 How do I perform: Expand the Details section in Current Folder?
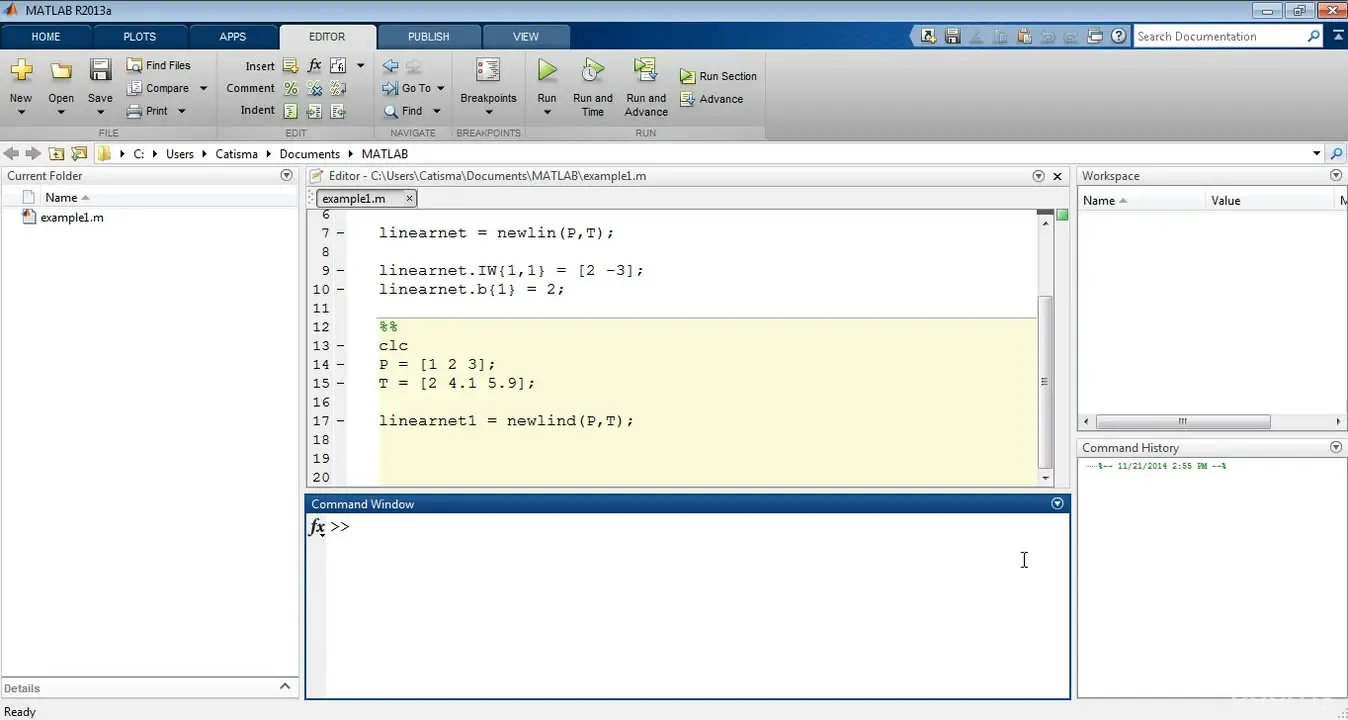(x=285, y=687)
